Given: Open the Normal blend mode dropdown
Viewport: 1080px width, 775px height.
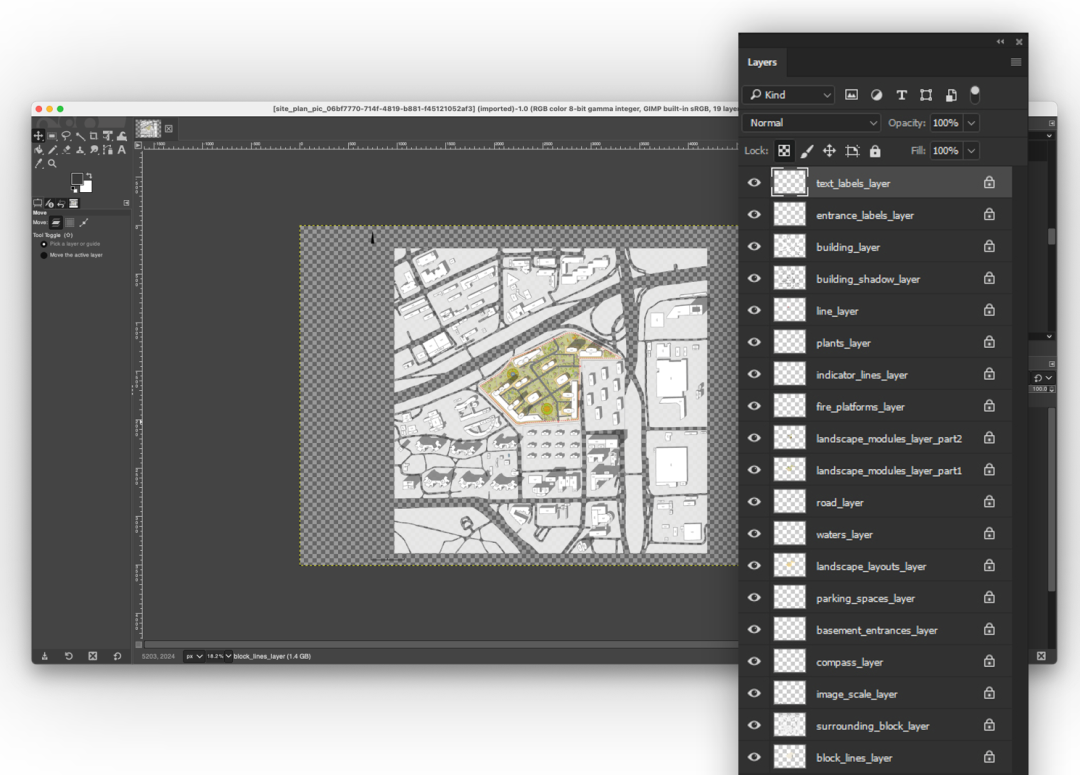Looking at the screenshot, I should (811, 123).
